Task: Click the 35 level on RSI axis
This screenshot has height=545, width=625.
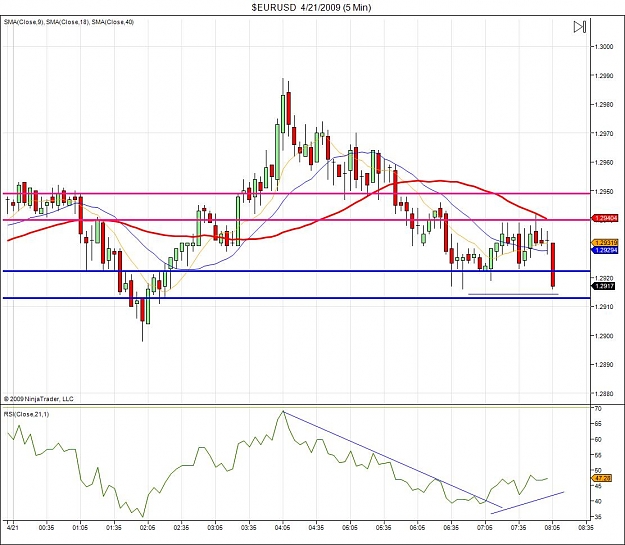Action: coord(598,517)
